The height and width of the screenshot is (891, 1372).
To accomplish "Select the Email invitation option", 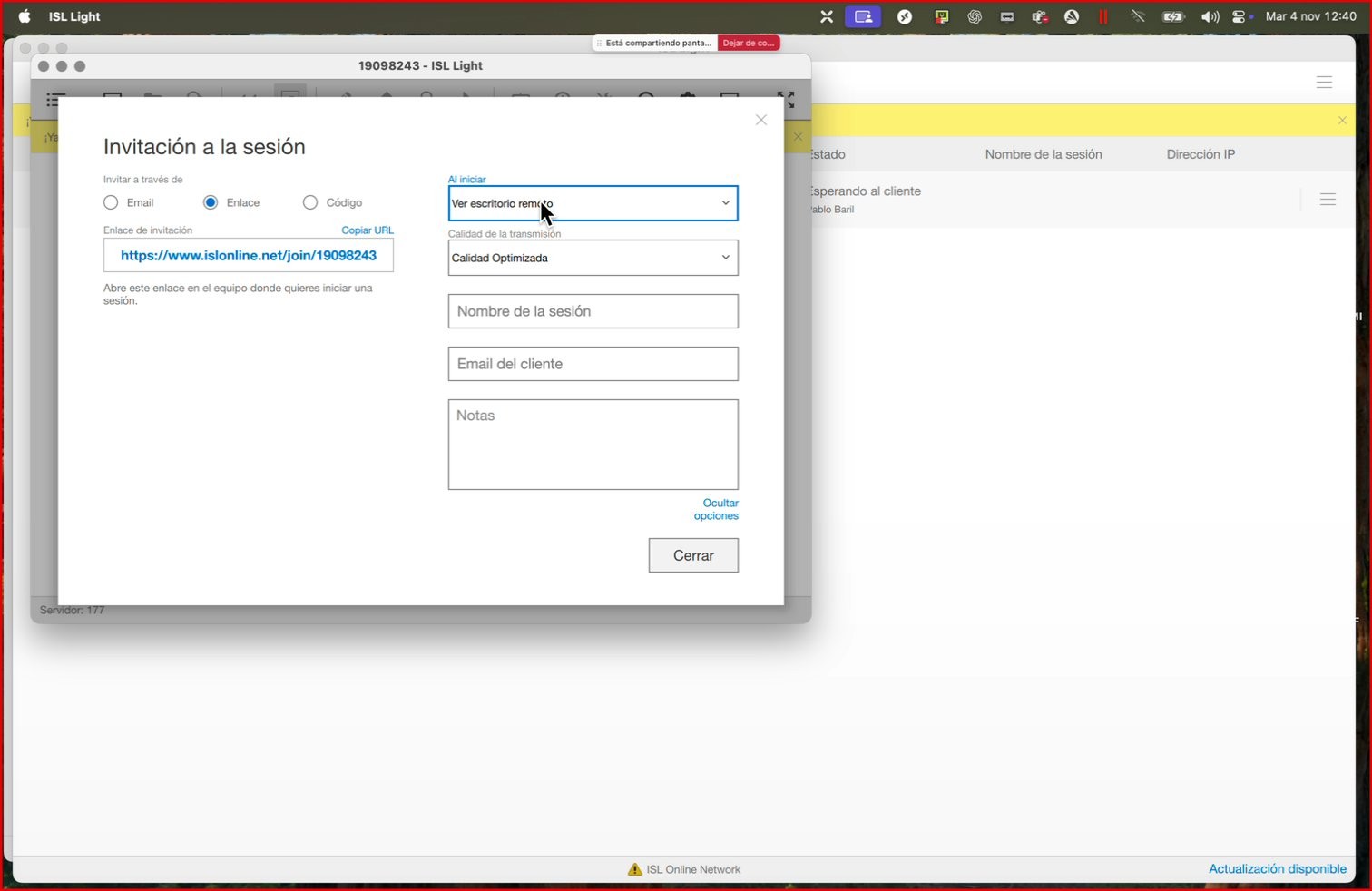I will tap(111, 202).
